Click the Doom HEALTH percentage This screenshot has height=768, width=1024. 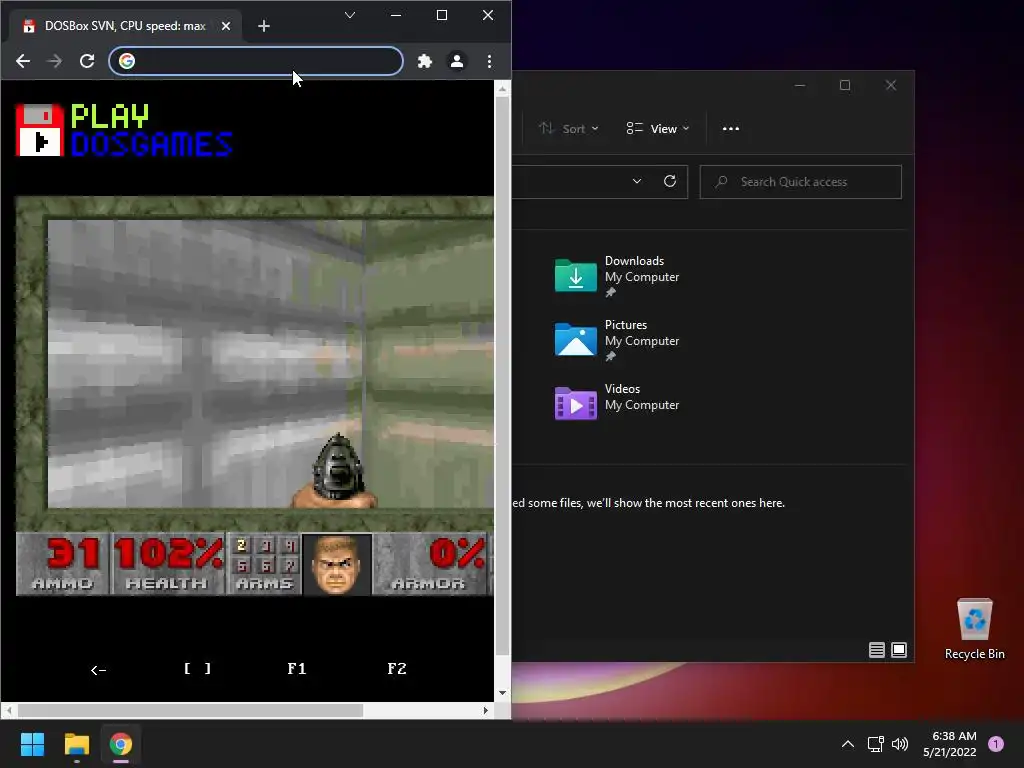168,564
